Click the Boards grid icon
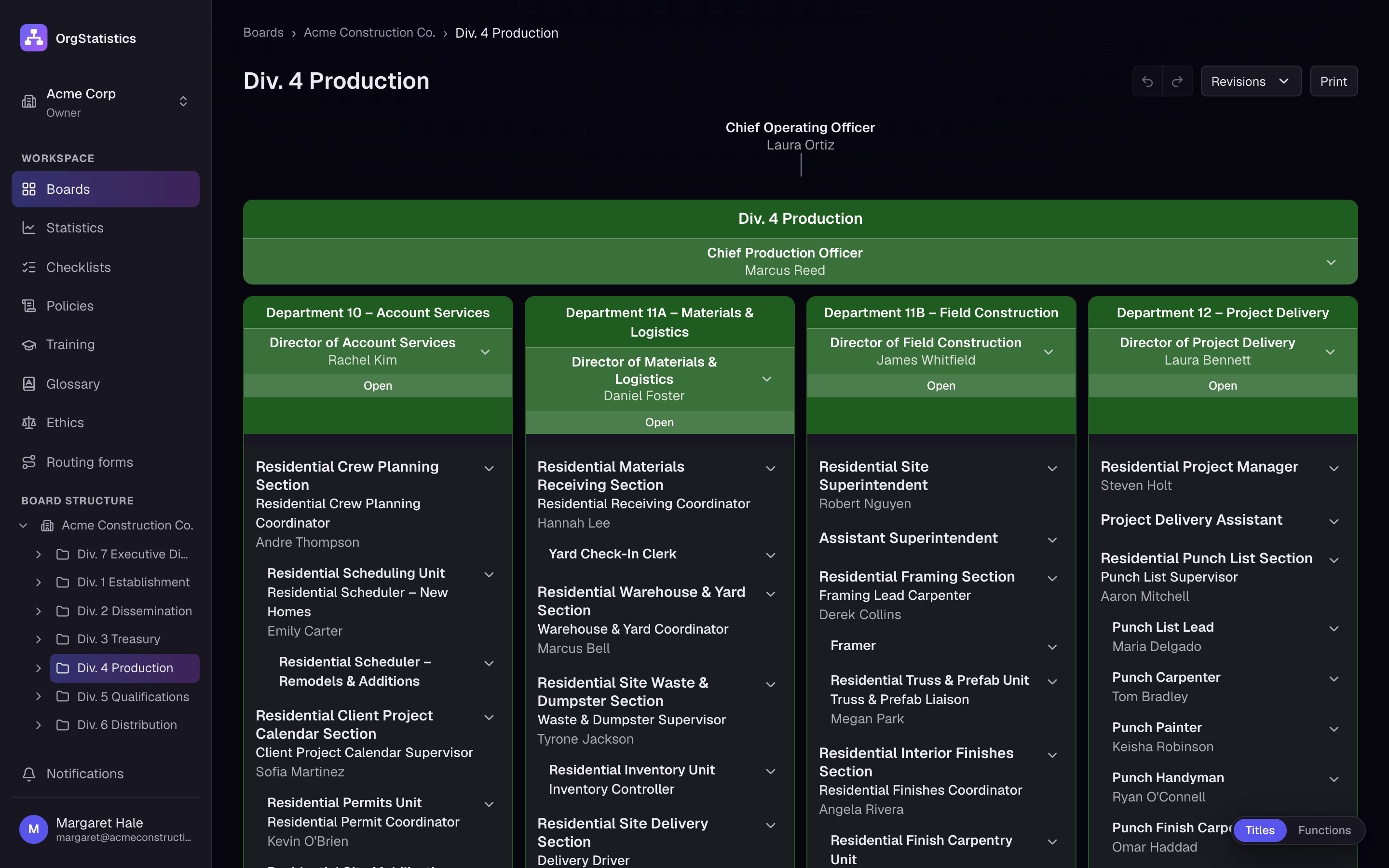1389x868 pixels. 29,189
